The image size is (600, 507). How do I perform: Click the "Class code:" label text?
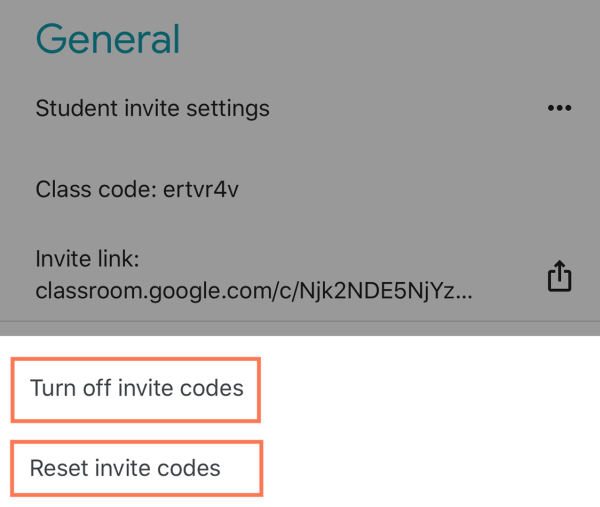coord(96,190)
